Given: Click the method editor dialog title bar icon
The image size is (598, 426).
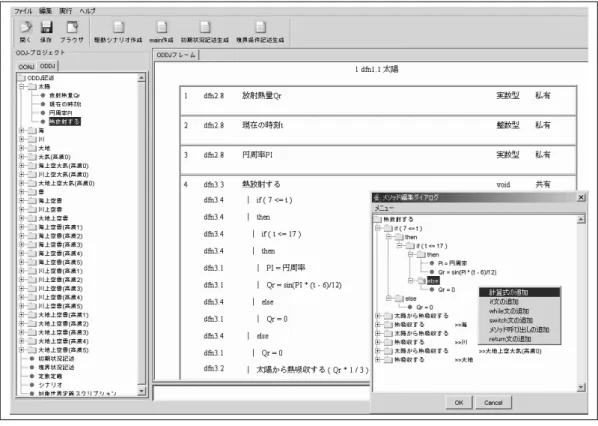Looking at the screenshot, I should point(377,198).
